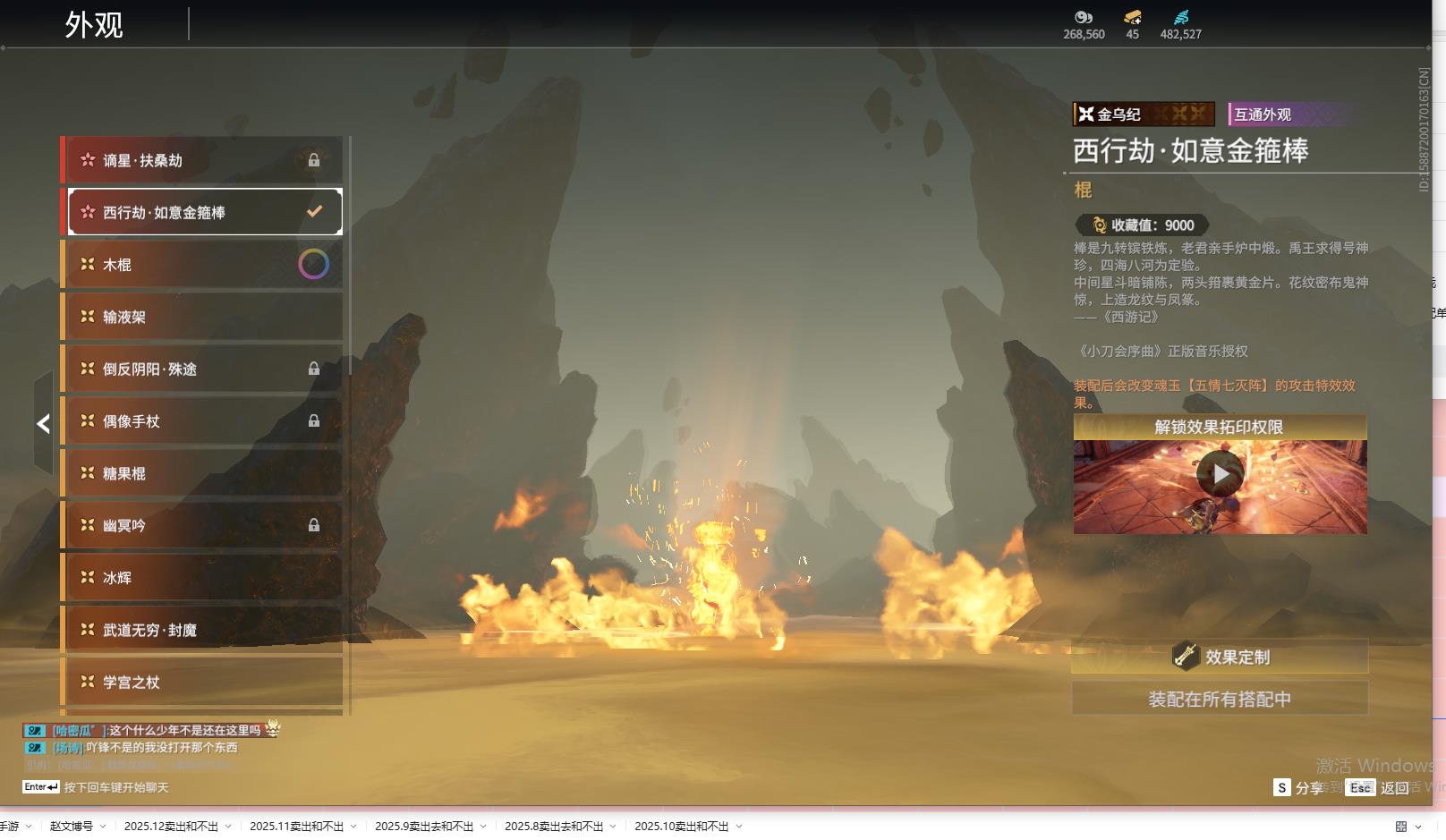Viewport: 1446px width, 840px height.
Task: Click the cross icon beside 学宫之杖
Action: pos(88,681)
